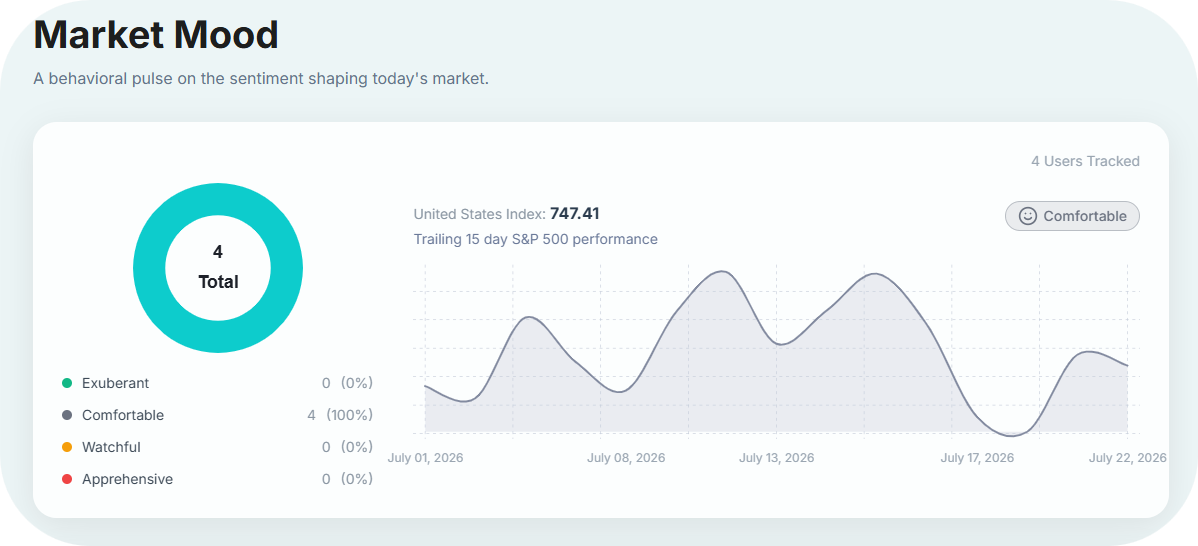The width and height of the screenshot is (1198, 546).
Task: Select the Watchful legend label
Action: (111, 447)
